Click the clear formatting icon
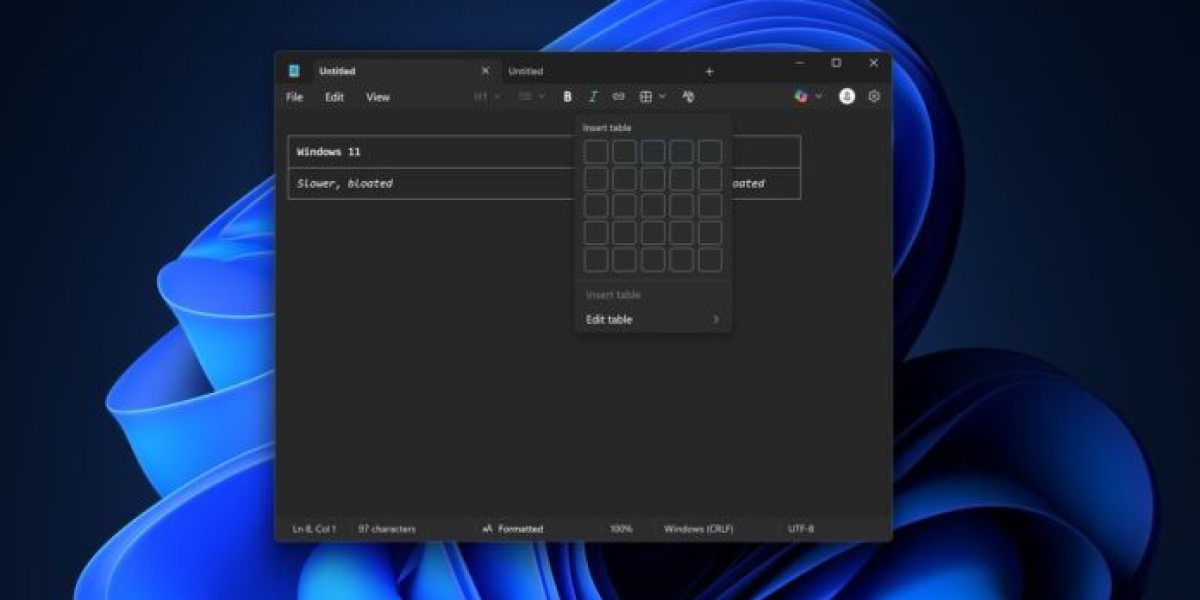 tap(688, 97)
